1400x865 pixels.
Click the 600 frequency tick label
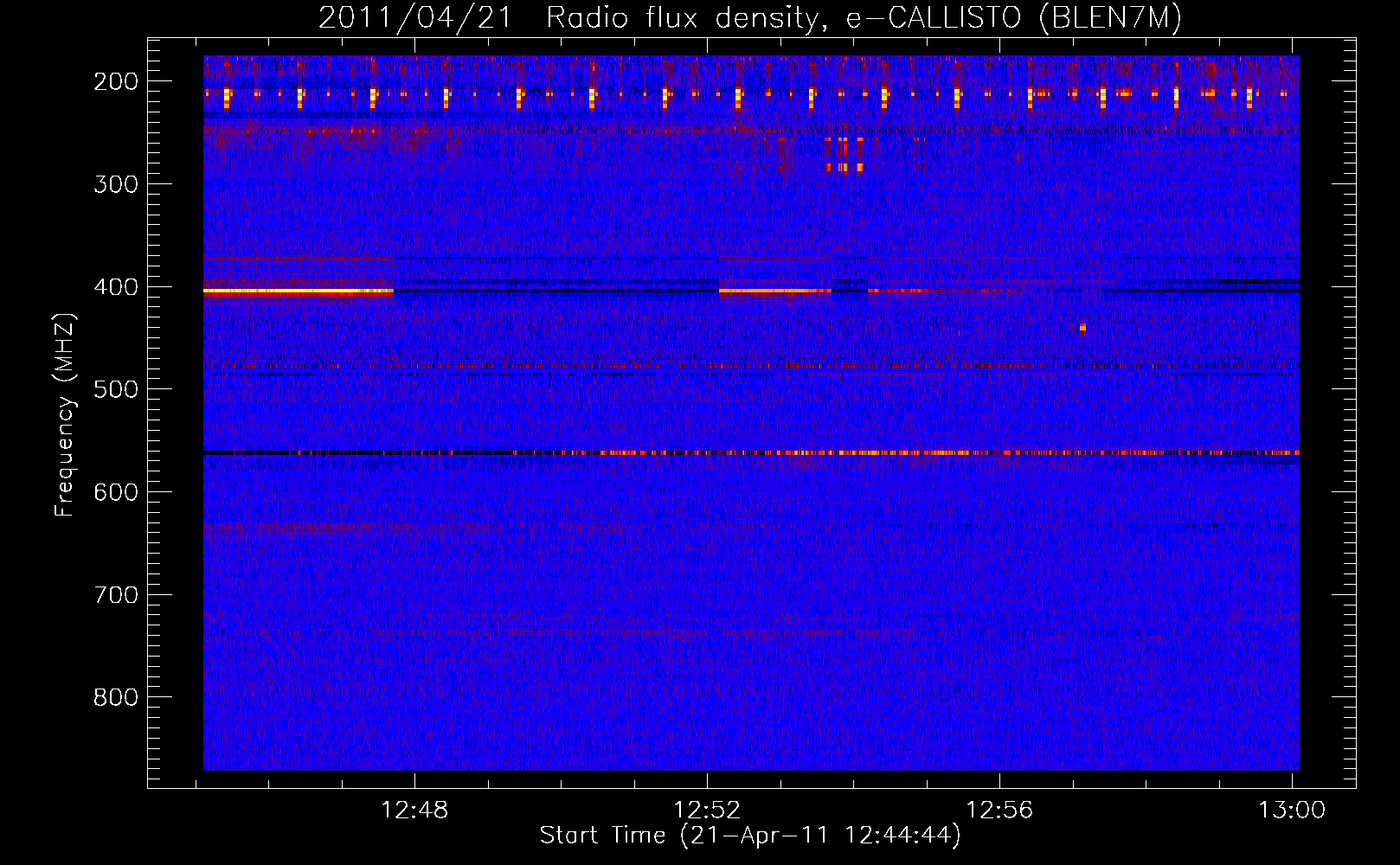pyautogui.click(x=116, y=492)
